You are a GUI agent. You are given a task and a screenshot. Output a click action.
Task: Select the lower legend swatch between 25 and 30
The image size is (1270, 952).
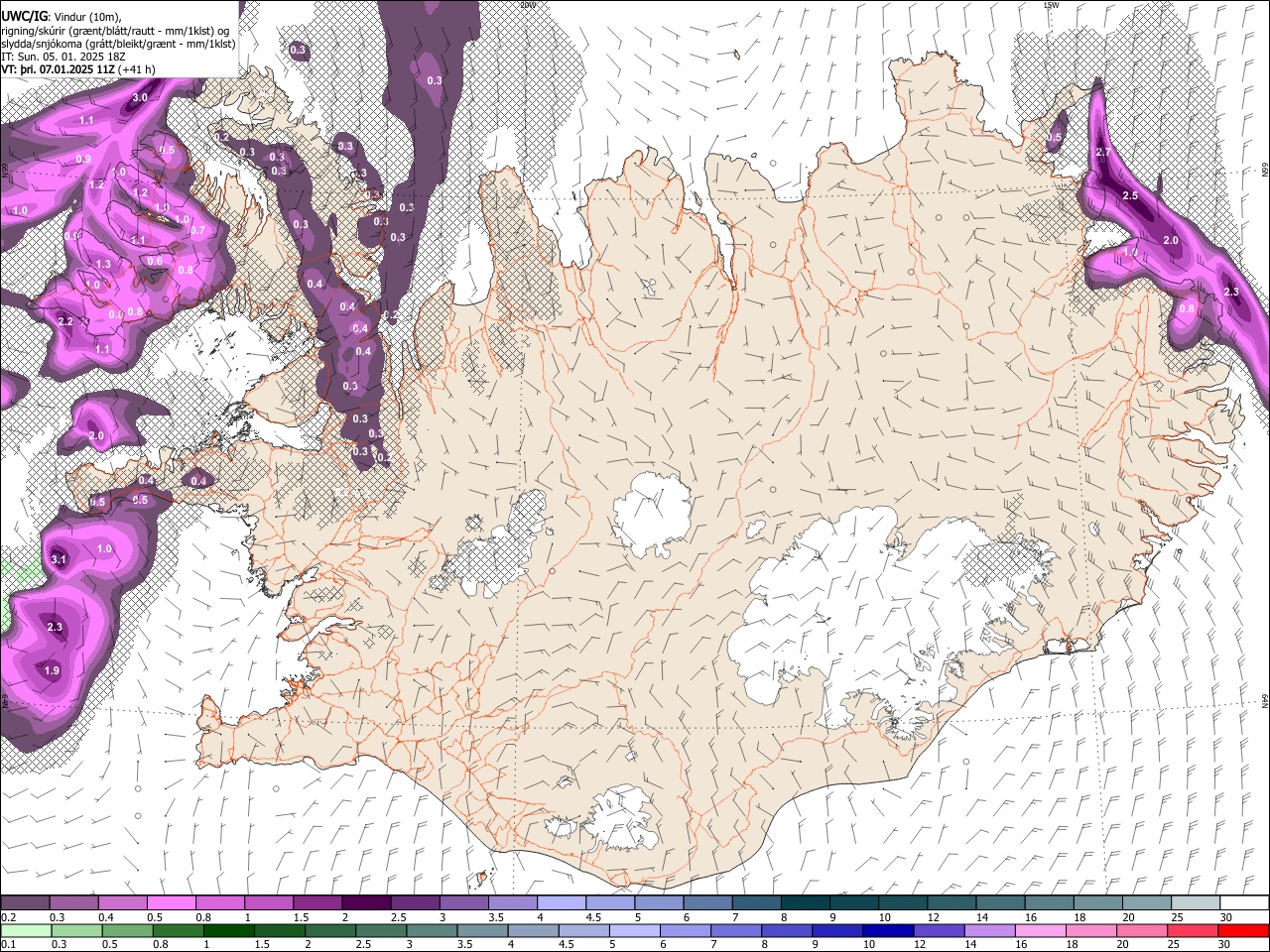coord(1194,930)
